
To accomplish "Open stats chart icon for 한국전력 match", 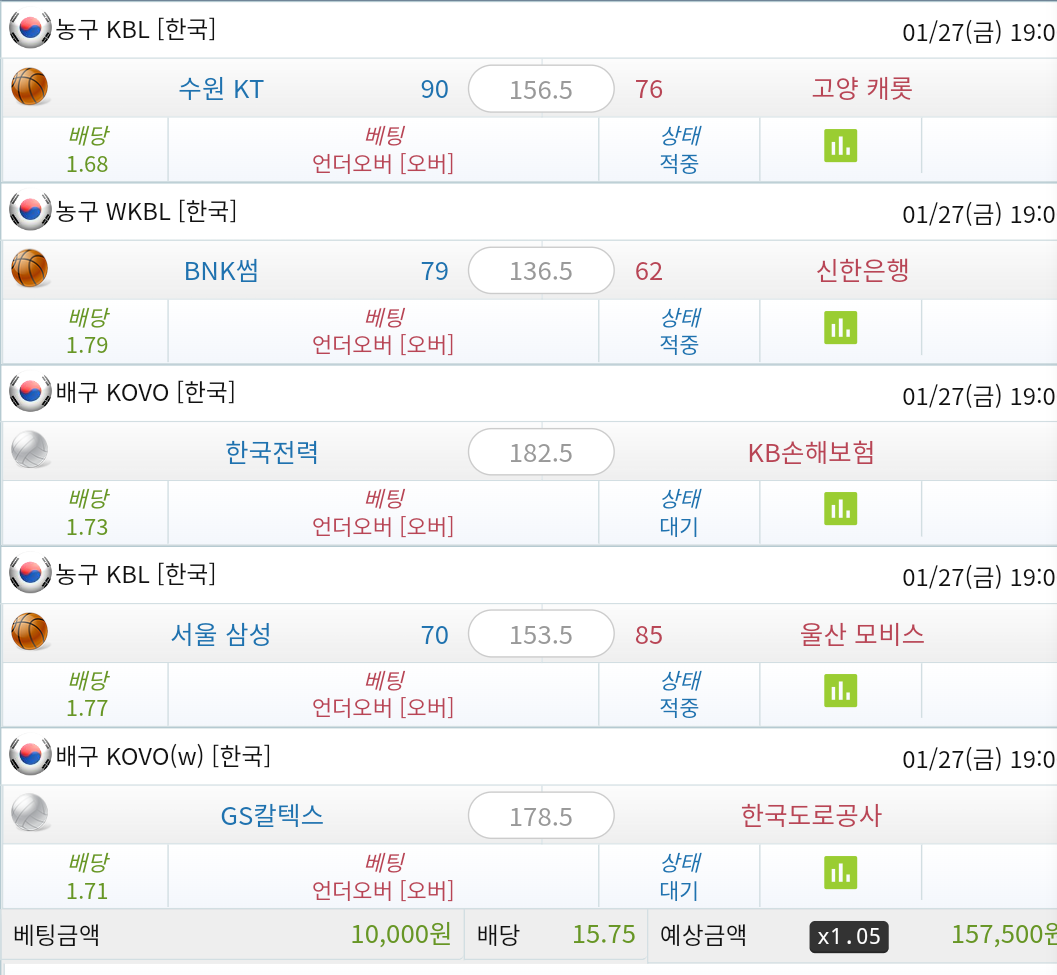I will [840, 509].
